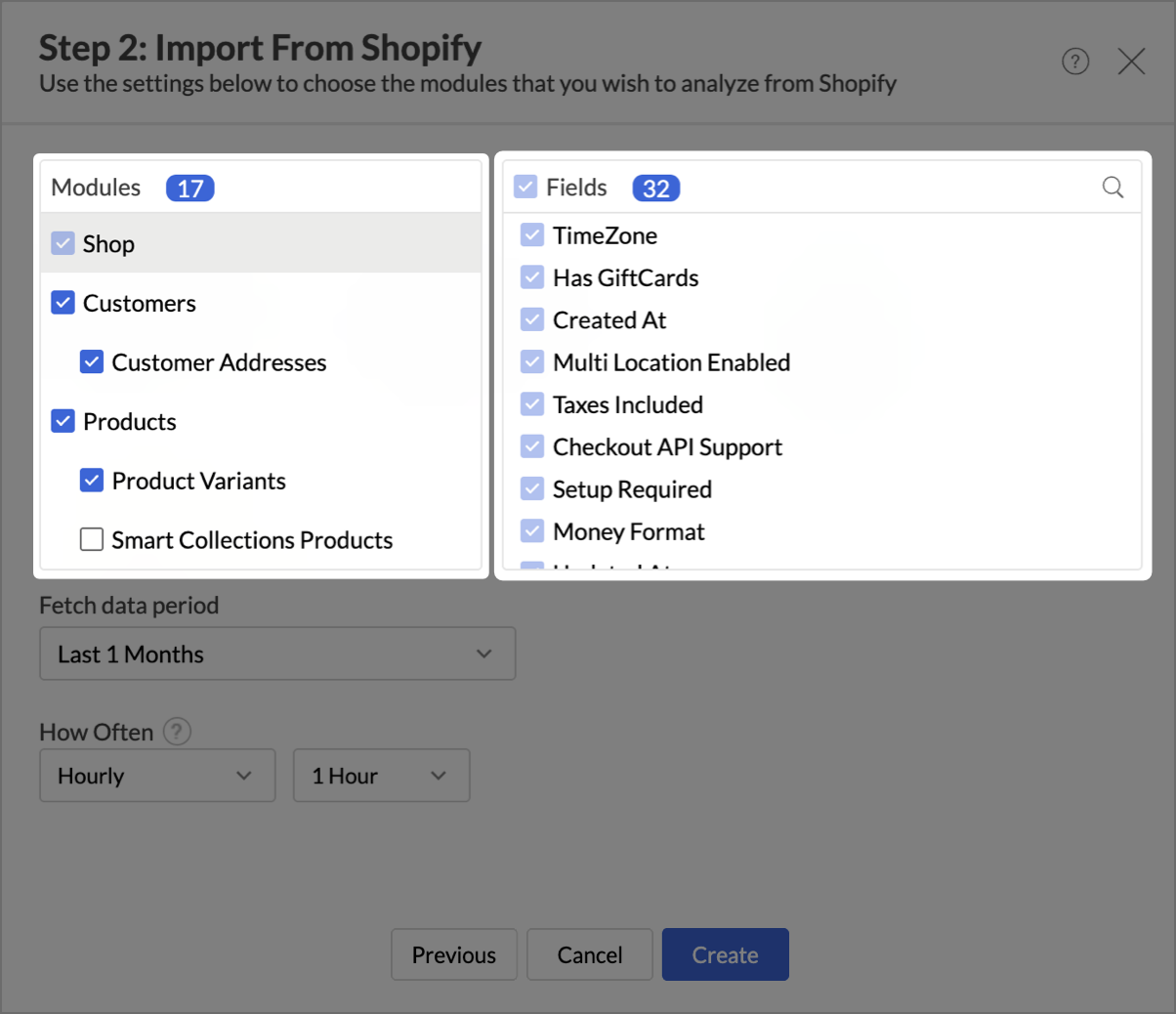1176x1014 pixels.
Task: Enable Smart Collections Products module
Action: [x=92, y=540]
